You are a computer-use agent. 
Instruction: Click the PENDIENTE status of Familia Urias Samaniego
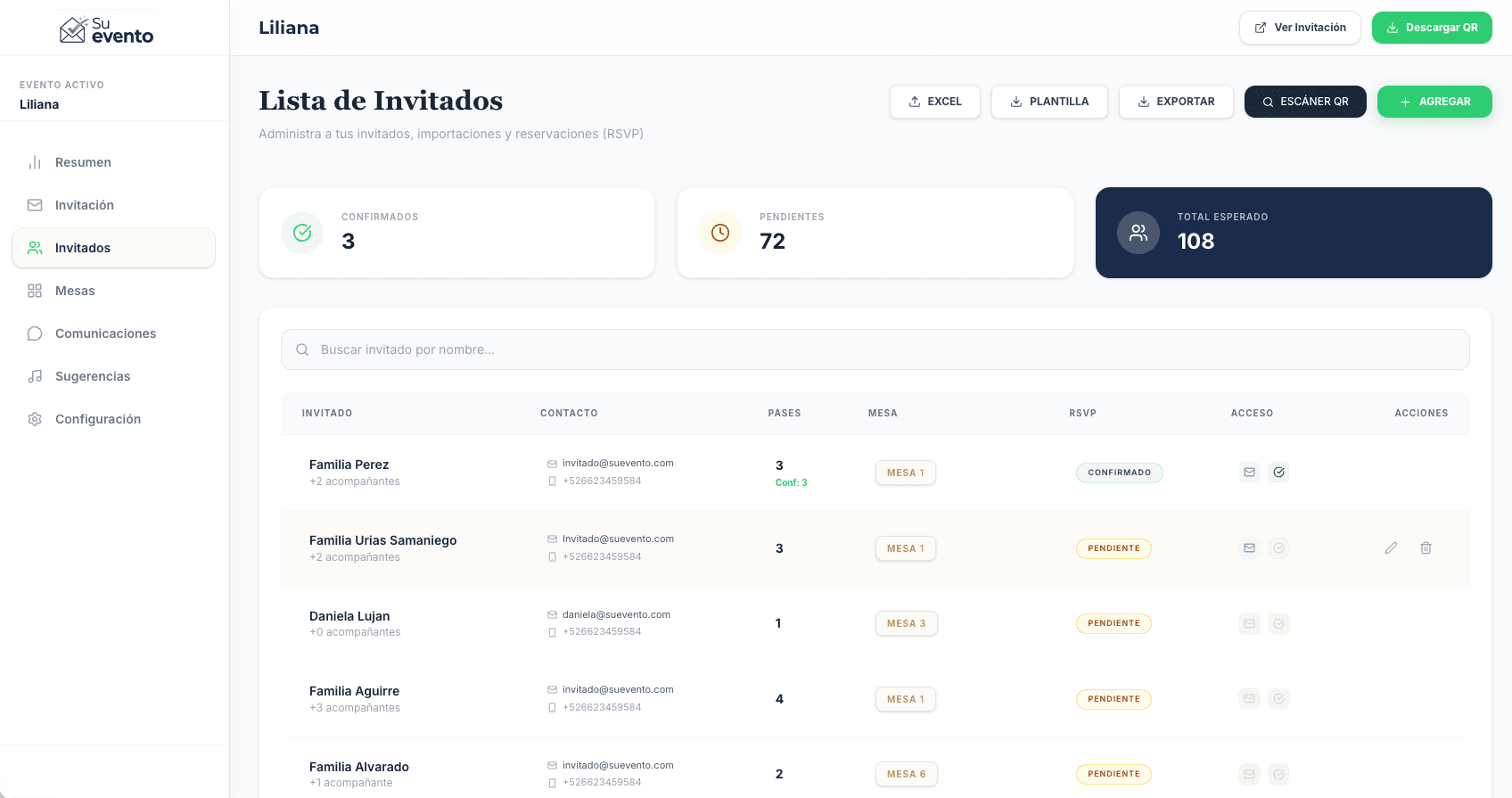pos(1113,548)
